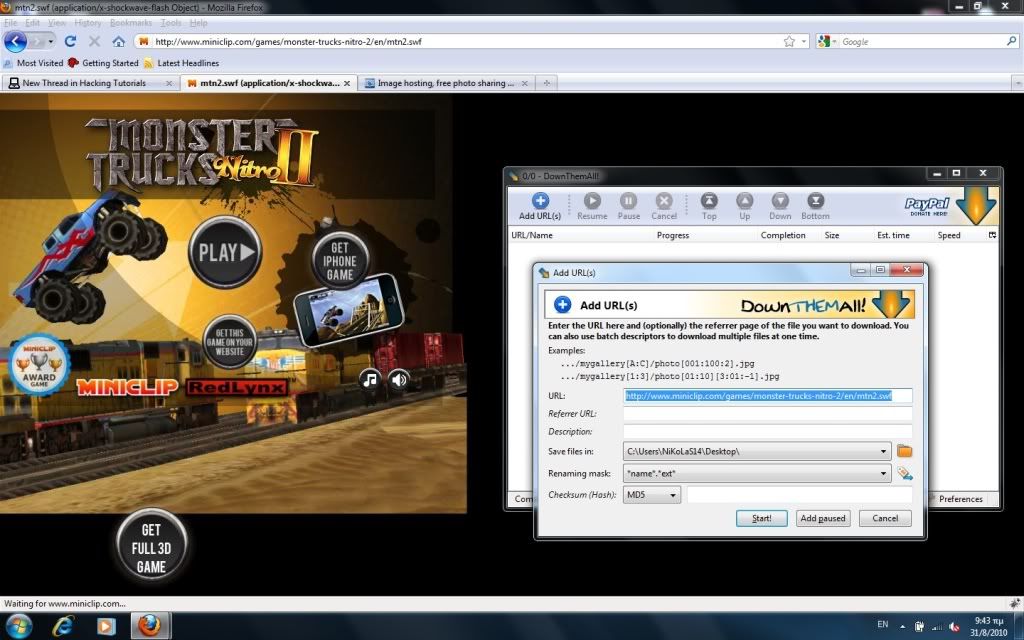
Task: Open the save folder browse icon
Action: click(x=904, y=451)
